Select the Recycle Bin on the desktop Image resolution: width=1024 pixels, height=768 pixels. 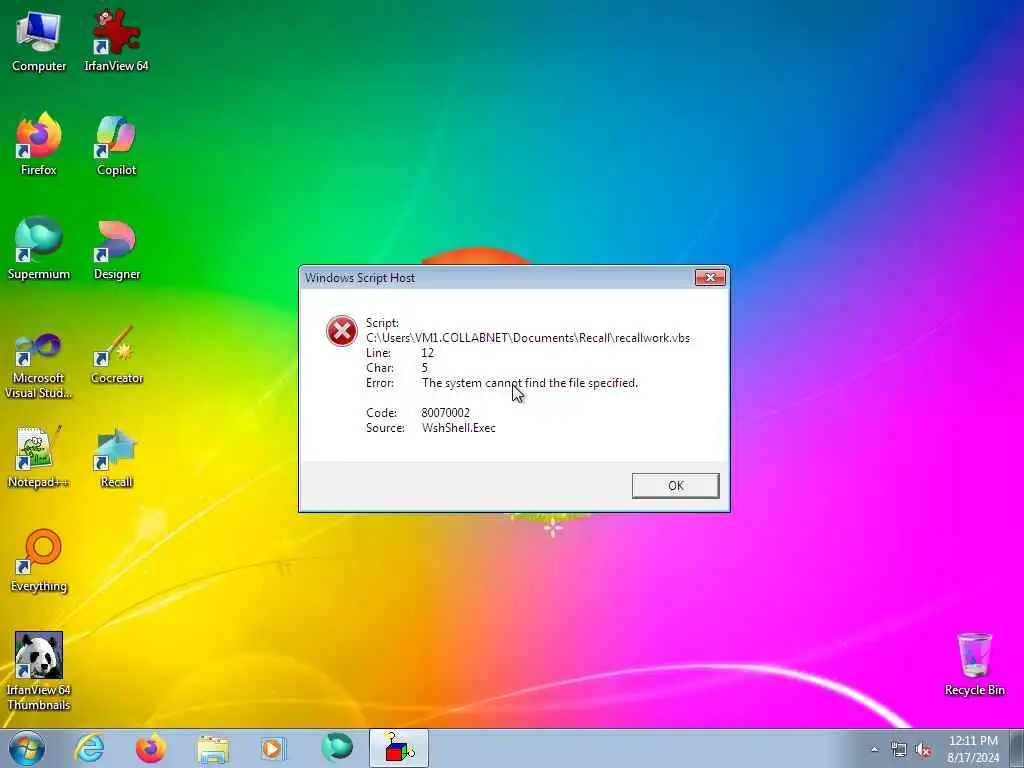(x=974, y=664)
